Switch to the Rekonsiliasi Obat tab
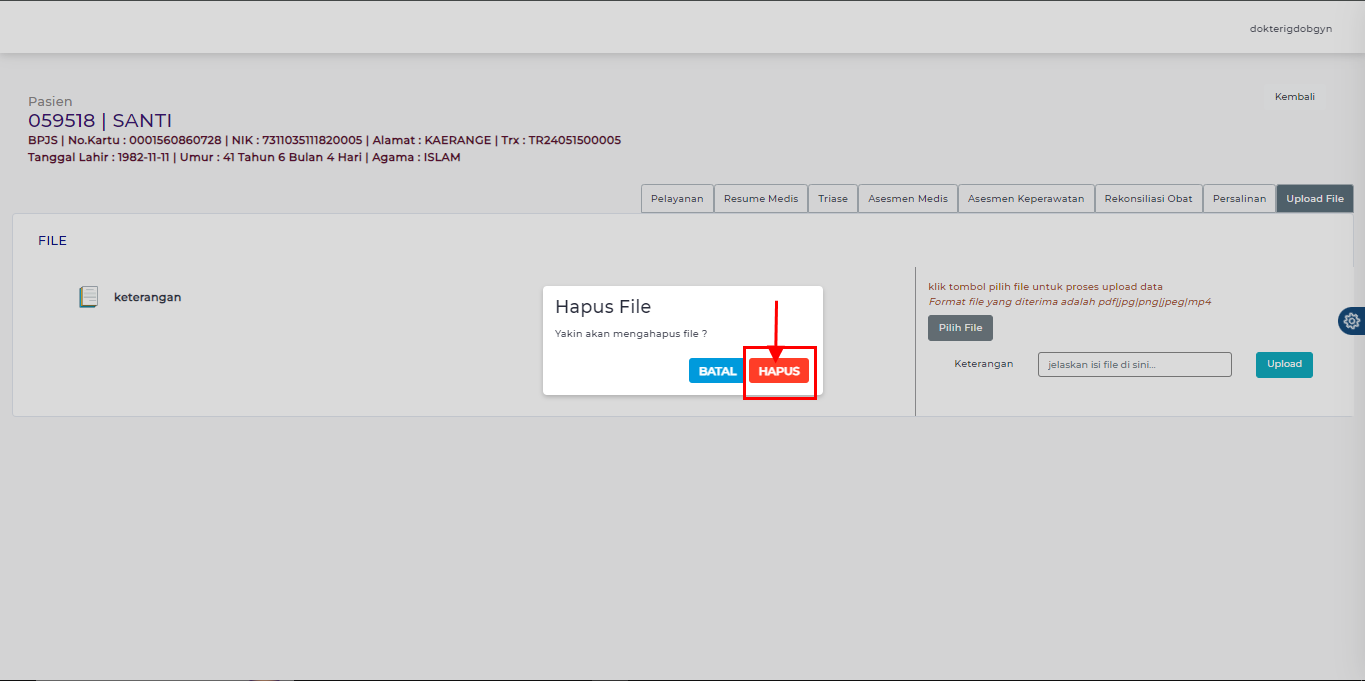Screen dimensions: 1365x681 click(1148, 199)
